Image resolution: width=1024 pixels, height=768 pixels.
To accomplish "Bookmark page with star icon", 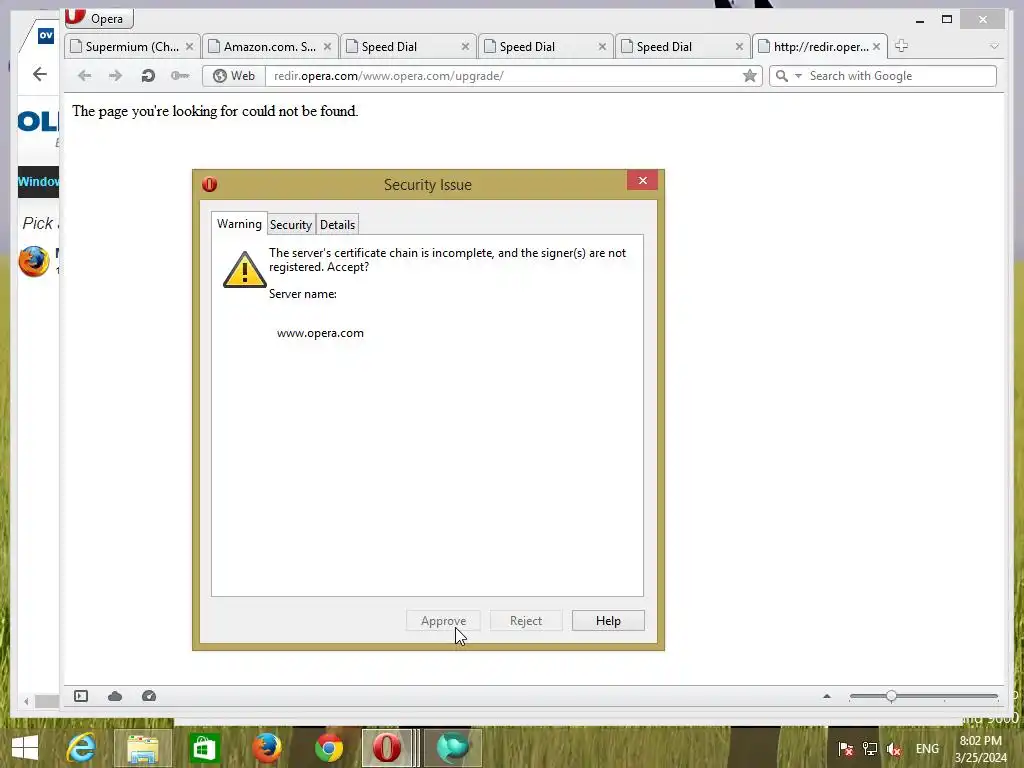I will (x=750, y=76).
